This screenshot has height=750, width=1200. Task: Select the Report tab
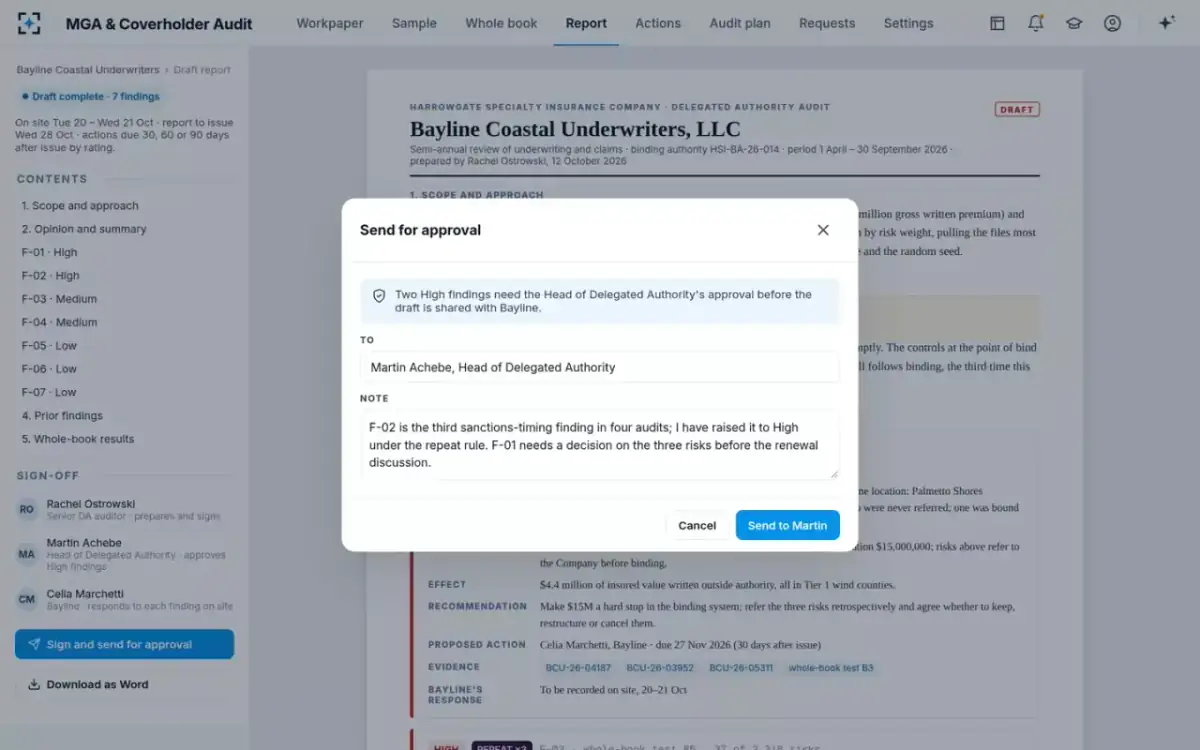586,23
